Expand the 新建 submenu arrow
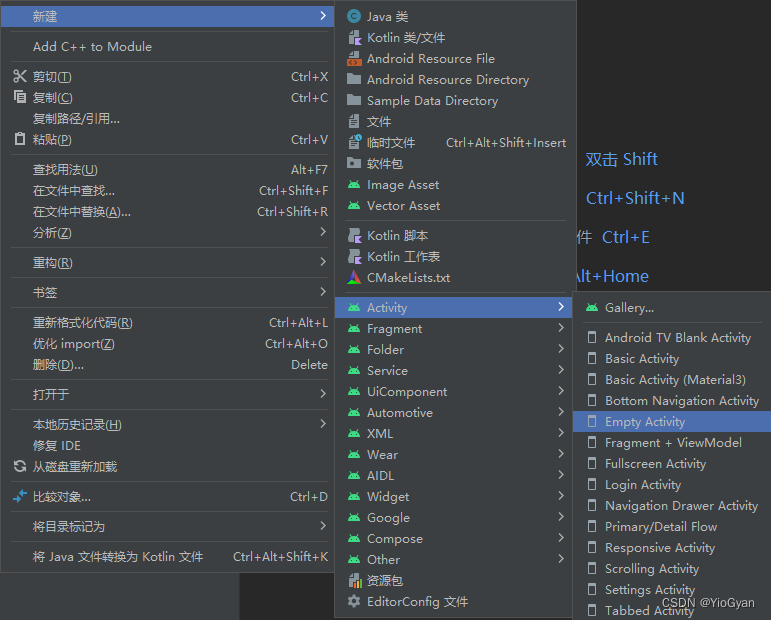This screenshot has height=620, width=771. coord(323,16)
